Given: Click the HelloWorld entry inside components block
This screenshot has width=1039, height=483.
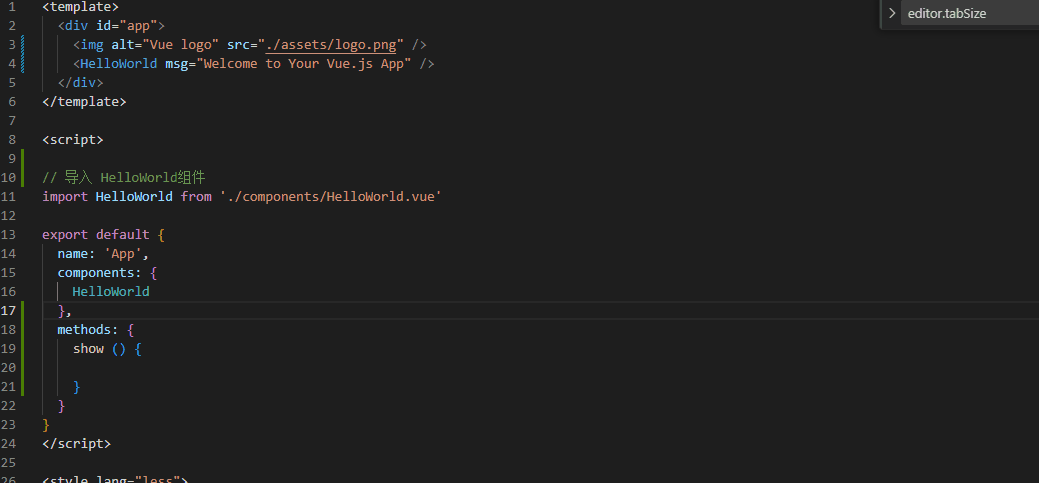Looking at the screenshot, I should pyautogui.click(x=111, y=292).
